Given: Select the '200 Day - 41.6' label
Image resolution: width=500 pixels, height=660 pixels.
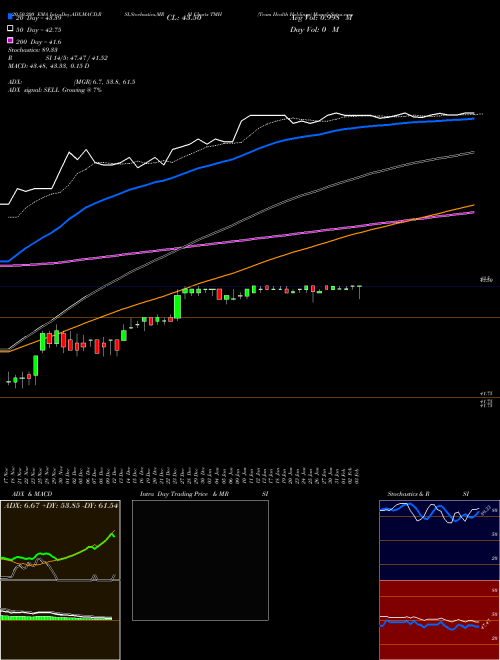Looking at the screenshot, I should point(39,42).
